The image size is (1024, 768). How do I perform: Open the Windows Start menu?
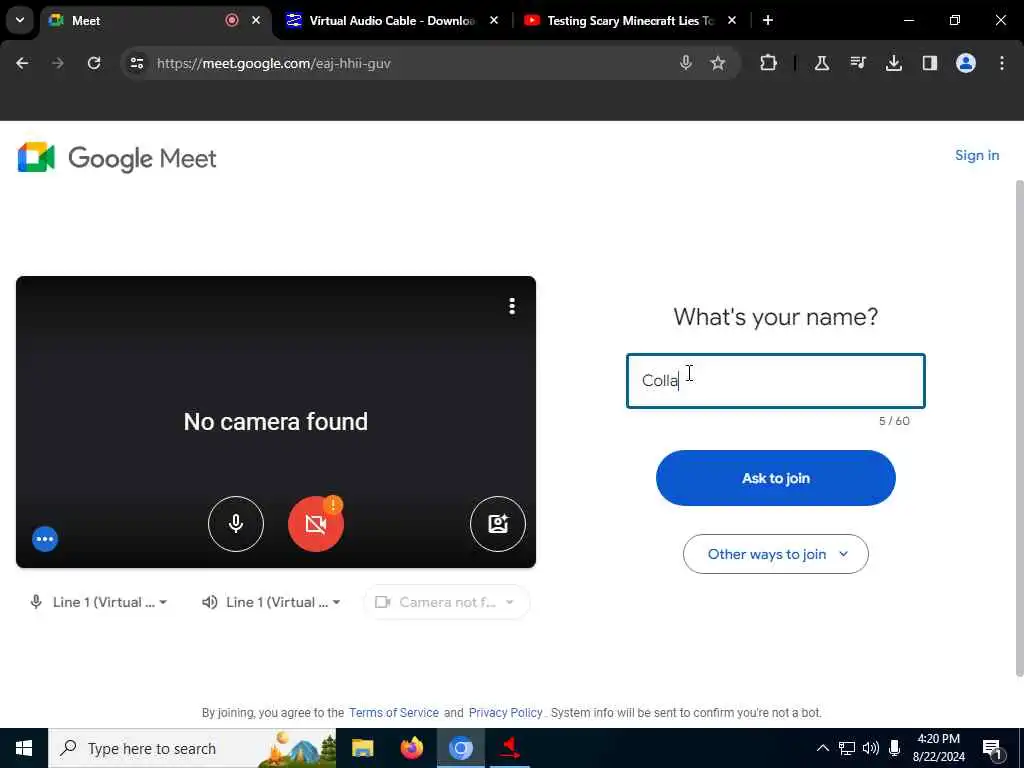tap(24, 748)
